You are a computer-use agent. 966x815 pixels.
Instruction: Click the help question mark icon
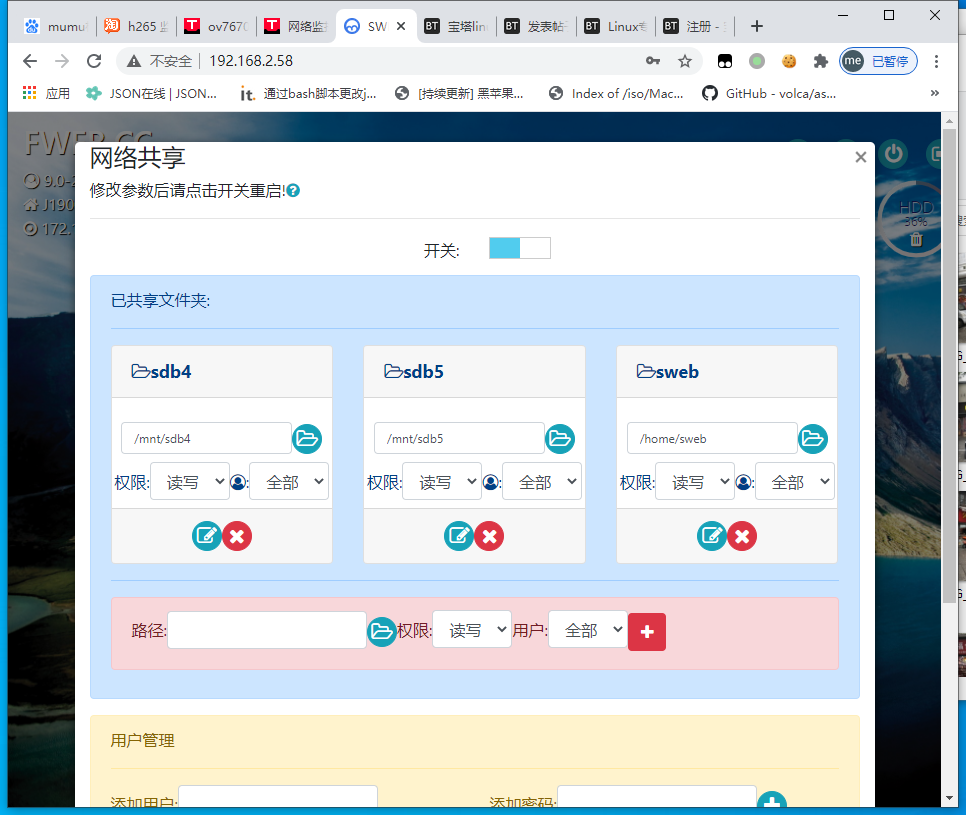[294, 190]
